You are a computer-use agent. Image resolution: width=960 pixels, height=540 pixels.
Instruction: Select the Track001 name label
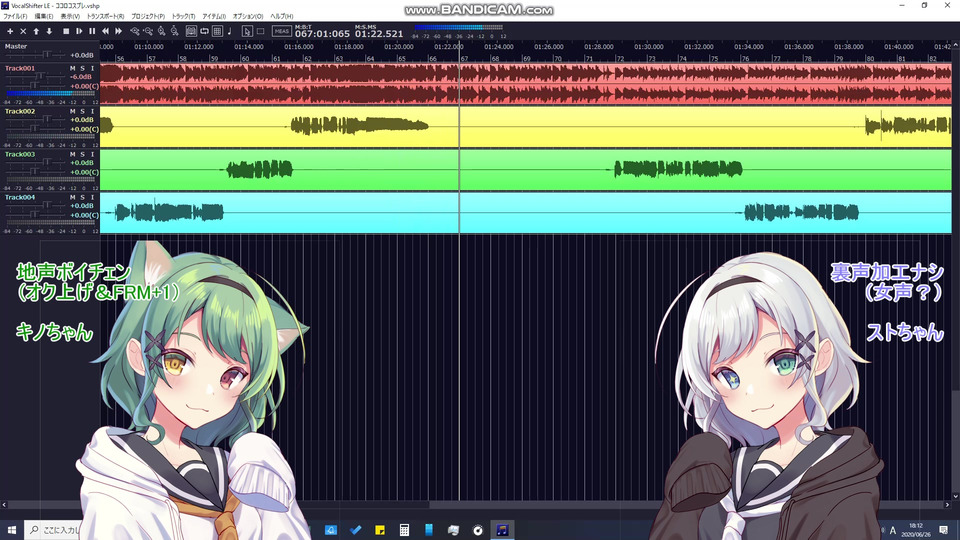pyautogui.click(x=20, y=69)
